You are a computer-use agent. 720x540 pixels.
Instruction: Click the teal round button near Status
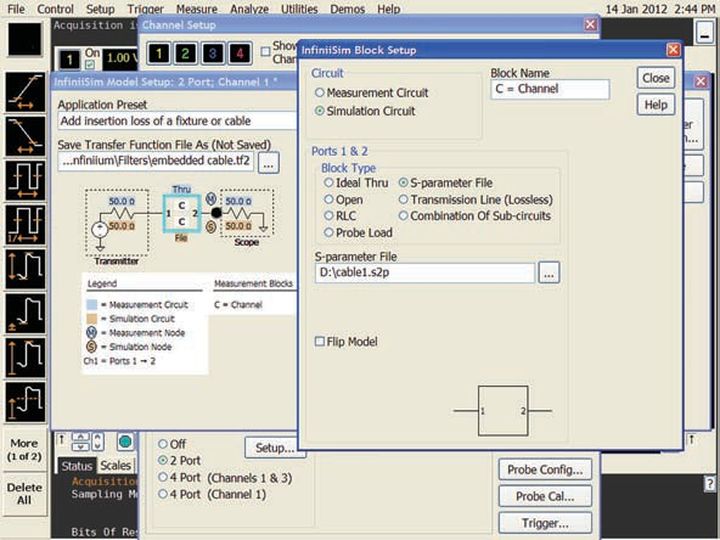[125, 442]
